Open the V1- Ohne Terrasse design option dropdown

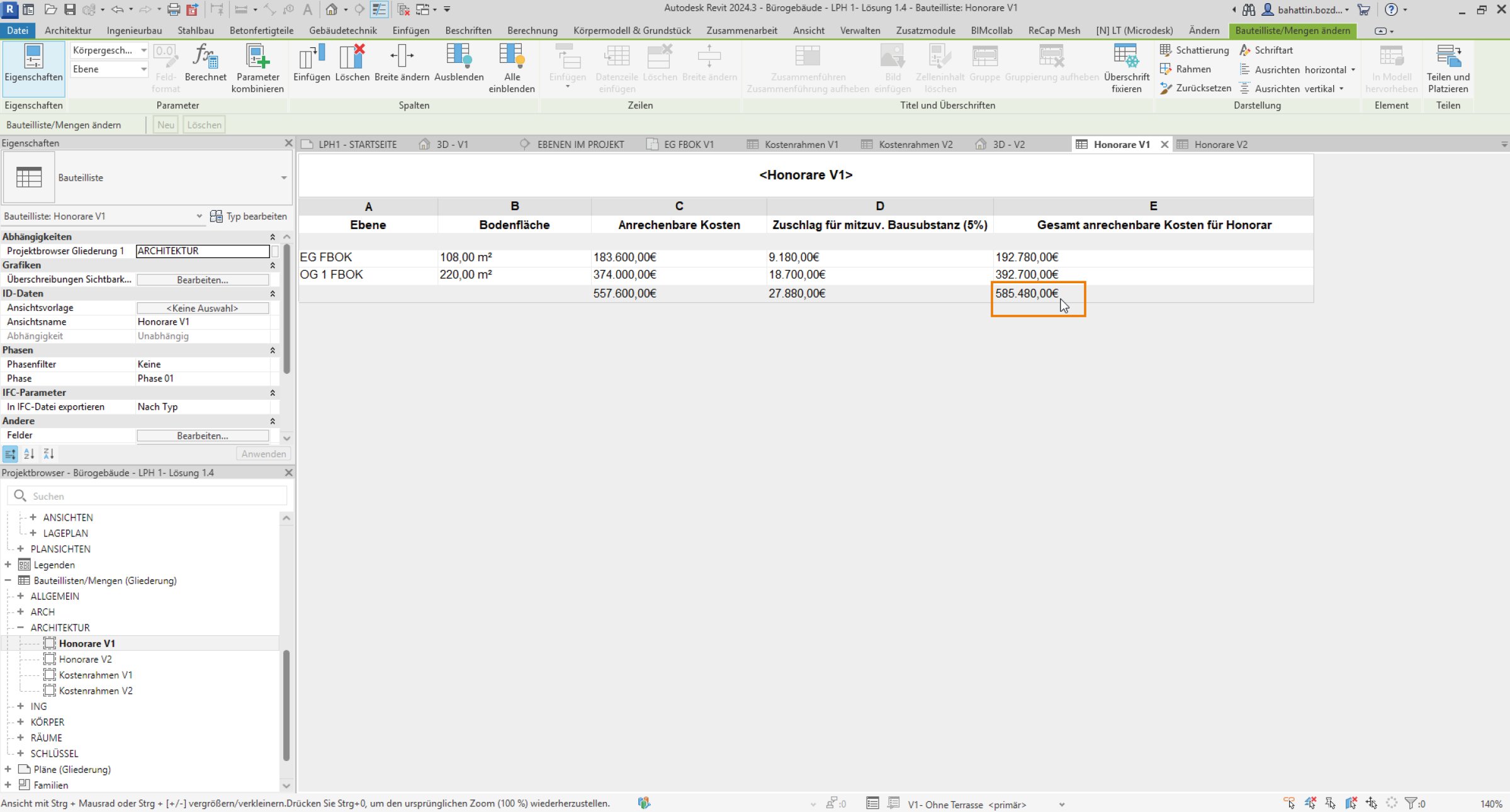[1062, 804]
